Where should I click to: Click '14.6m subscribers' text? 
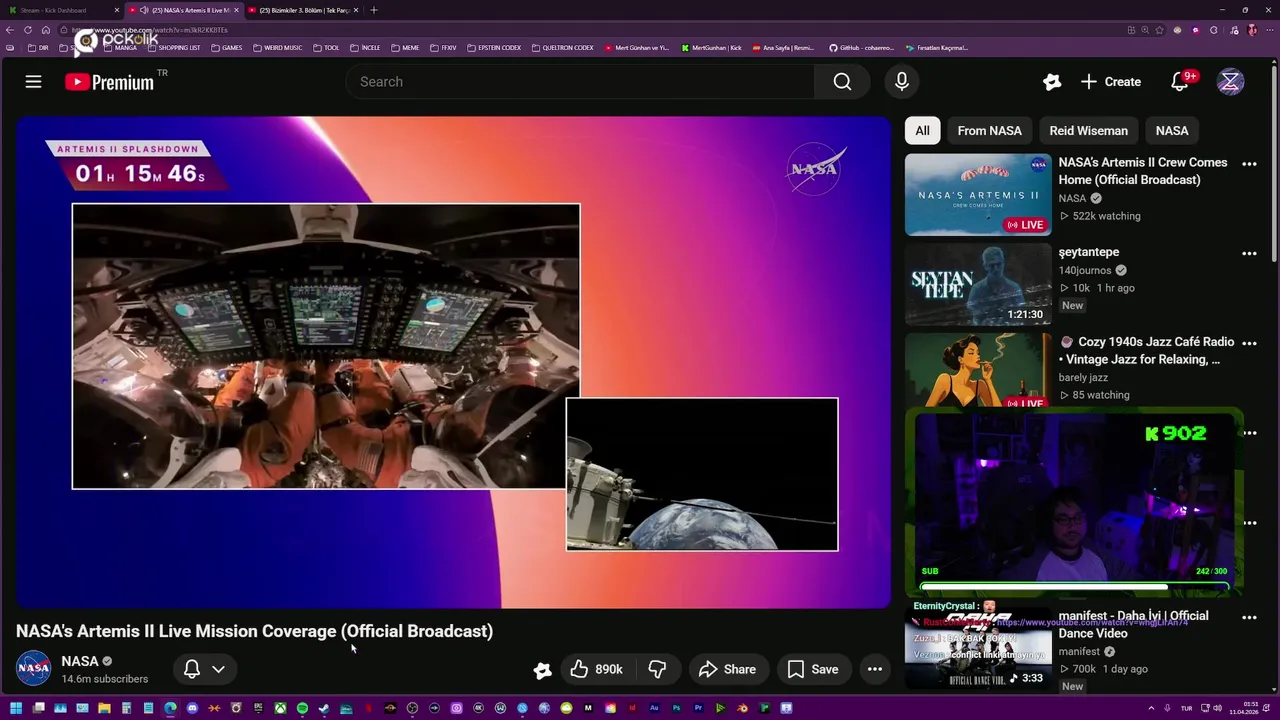pyautogui.click(x=105, y=679)
